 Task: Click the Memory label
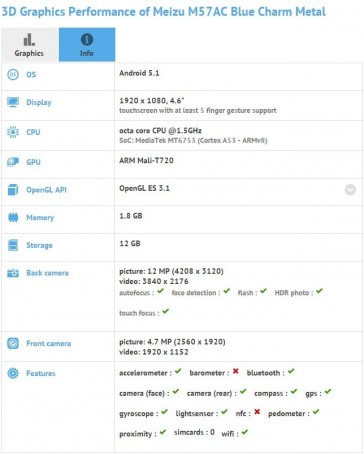40,218
